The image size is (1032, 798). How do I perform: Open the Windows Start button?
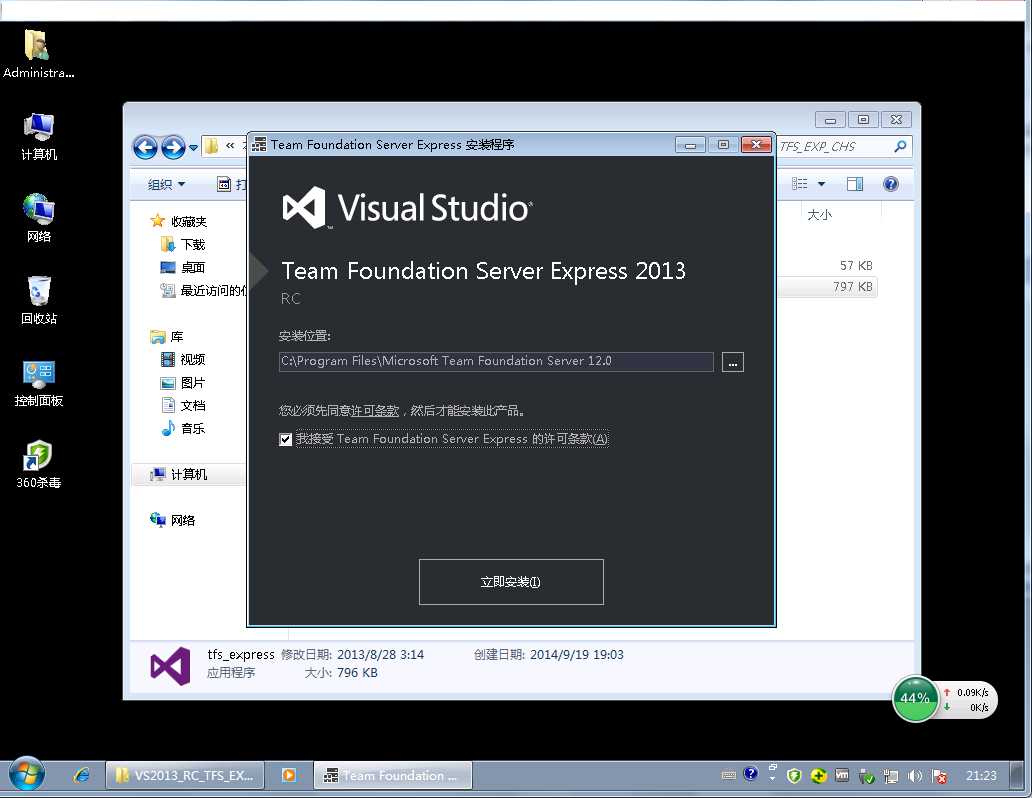click(x=27, y=775)
